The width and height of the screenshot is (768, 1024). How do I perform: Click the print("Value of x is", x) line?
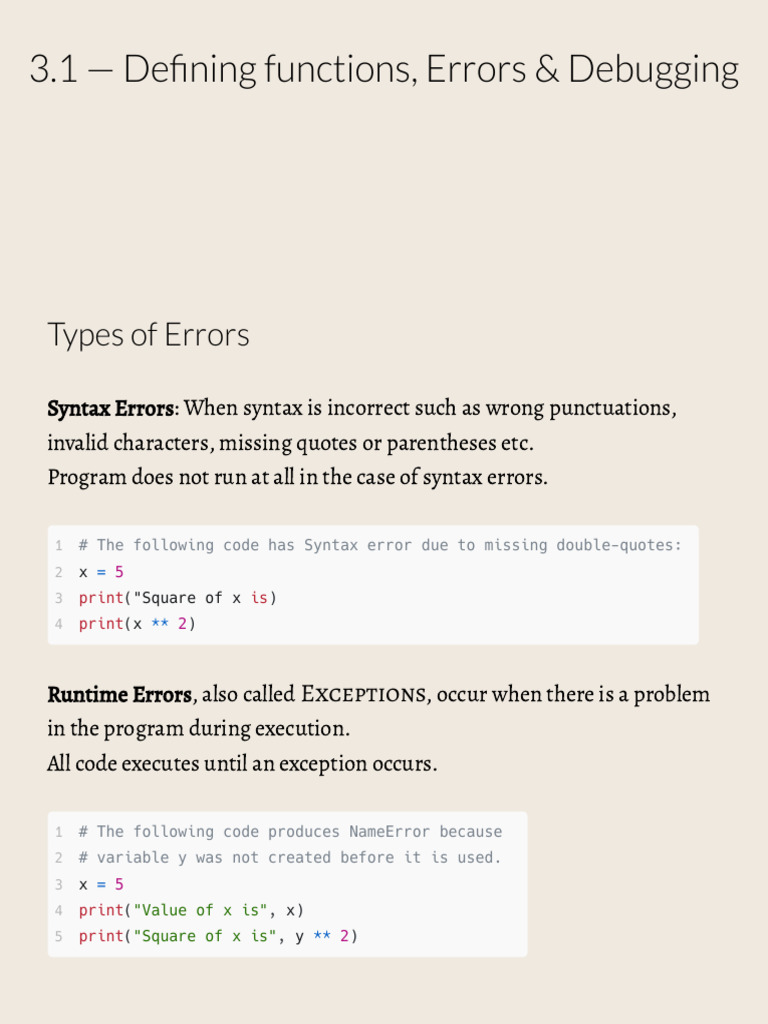click(x=191, y=910)
